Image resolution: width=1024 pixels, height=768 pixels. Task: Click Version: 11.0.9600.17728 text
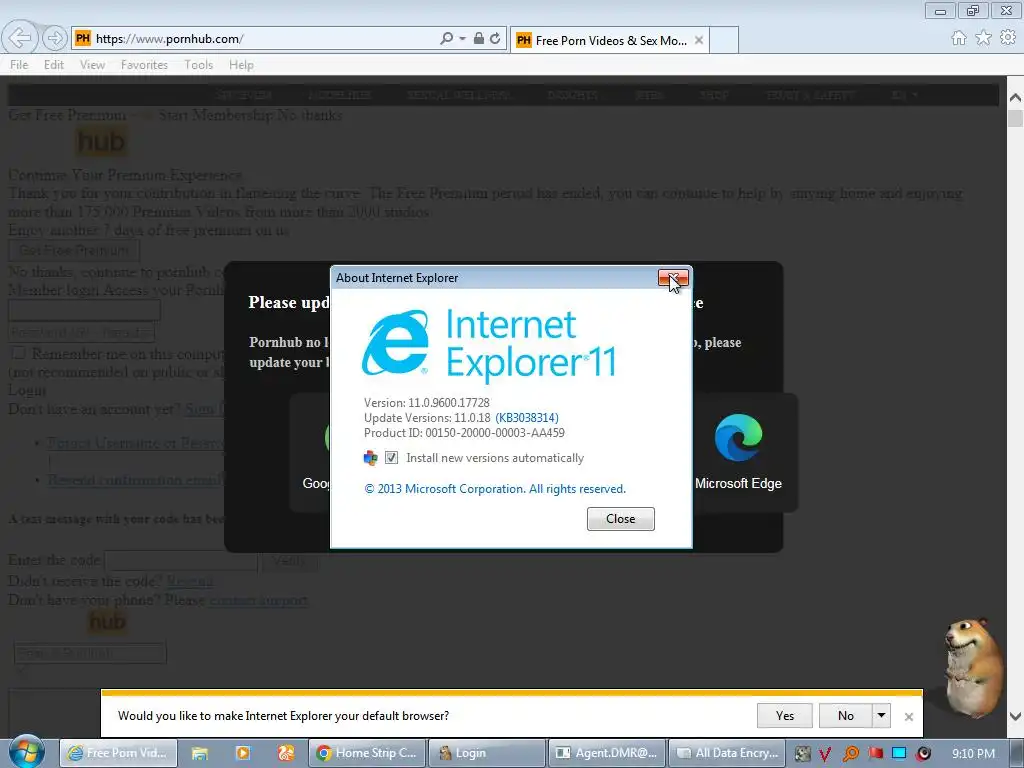point(426,403)
